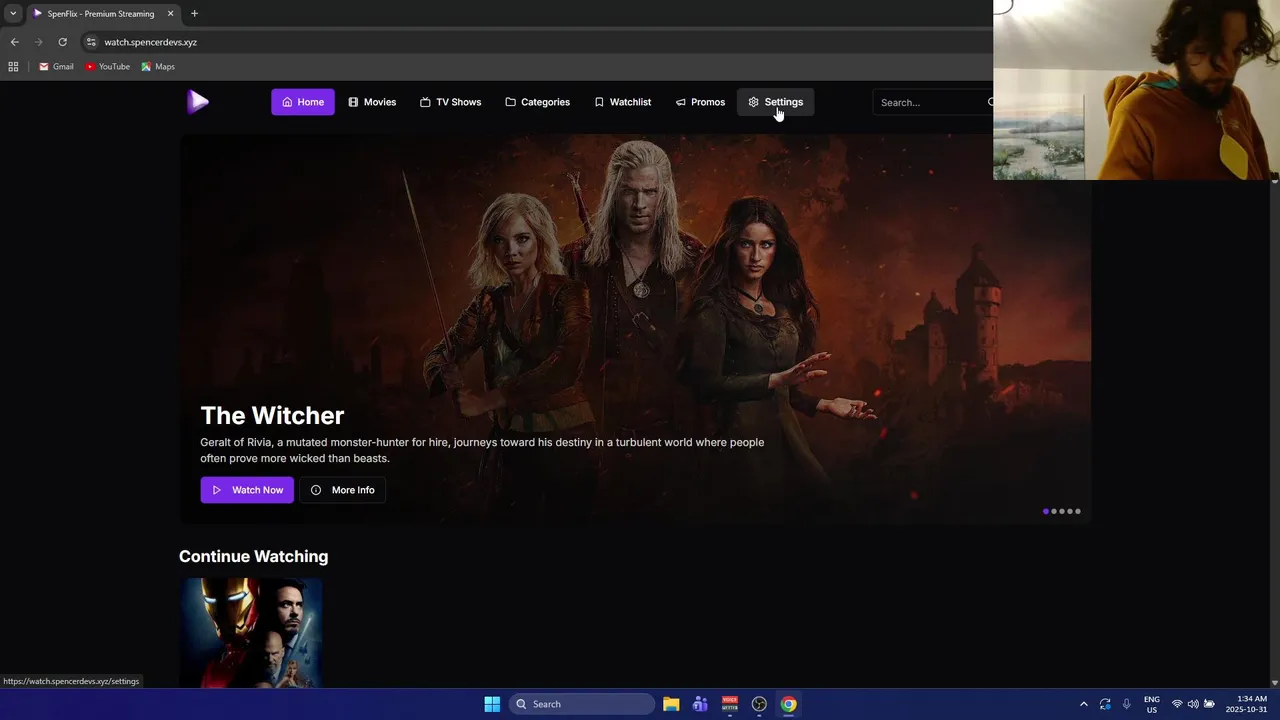Image resolution: width=1280 pixels, height=720 pixels.
Task: Open the YouTube bookmark
Action: pyautogui.click(x=107, y=66)
